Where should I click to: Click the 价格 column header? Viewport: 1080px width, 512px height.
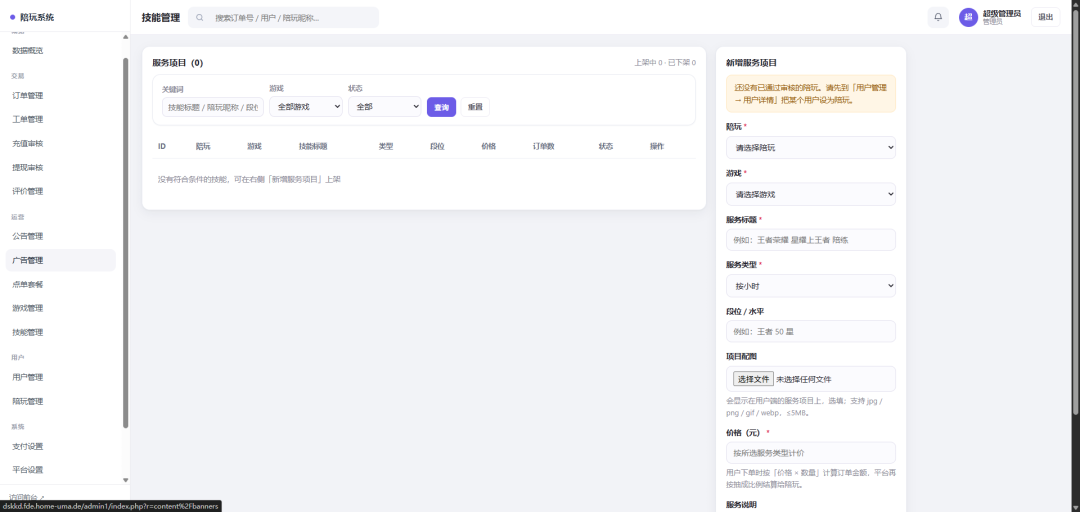click(x=488, y=146)
